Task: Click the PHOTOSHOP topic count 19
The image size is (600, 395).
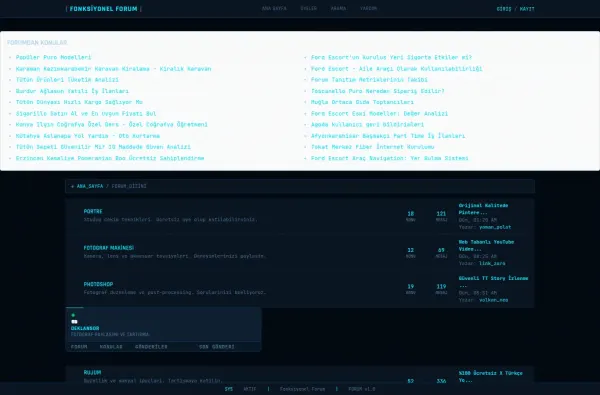Action: pos(411,286)
